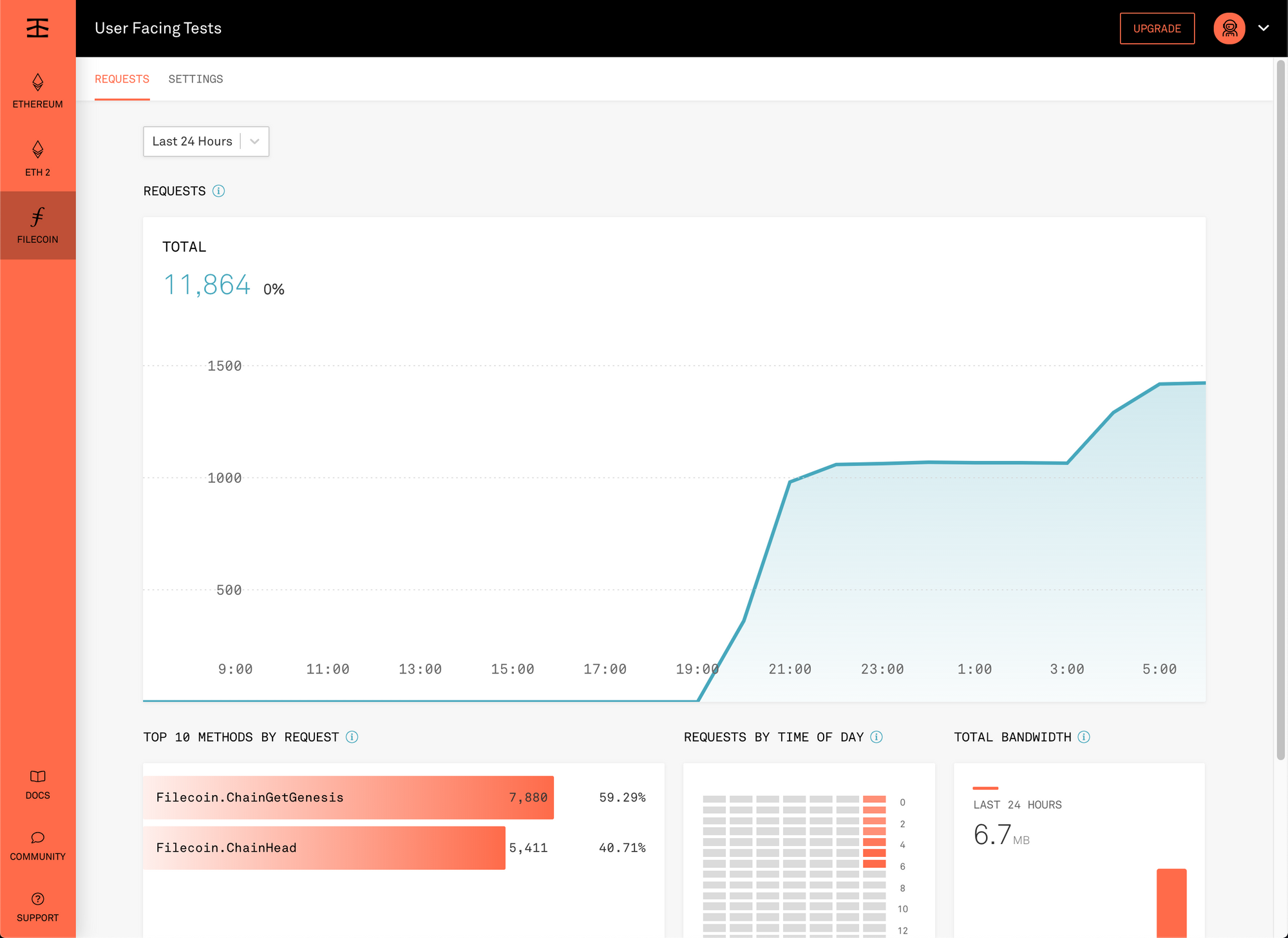Screen dimensions: 1288x938
Task: Open the Last 24 Hours dropdown
Action: pos(205,142)
